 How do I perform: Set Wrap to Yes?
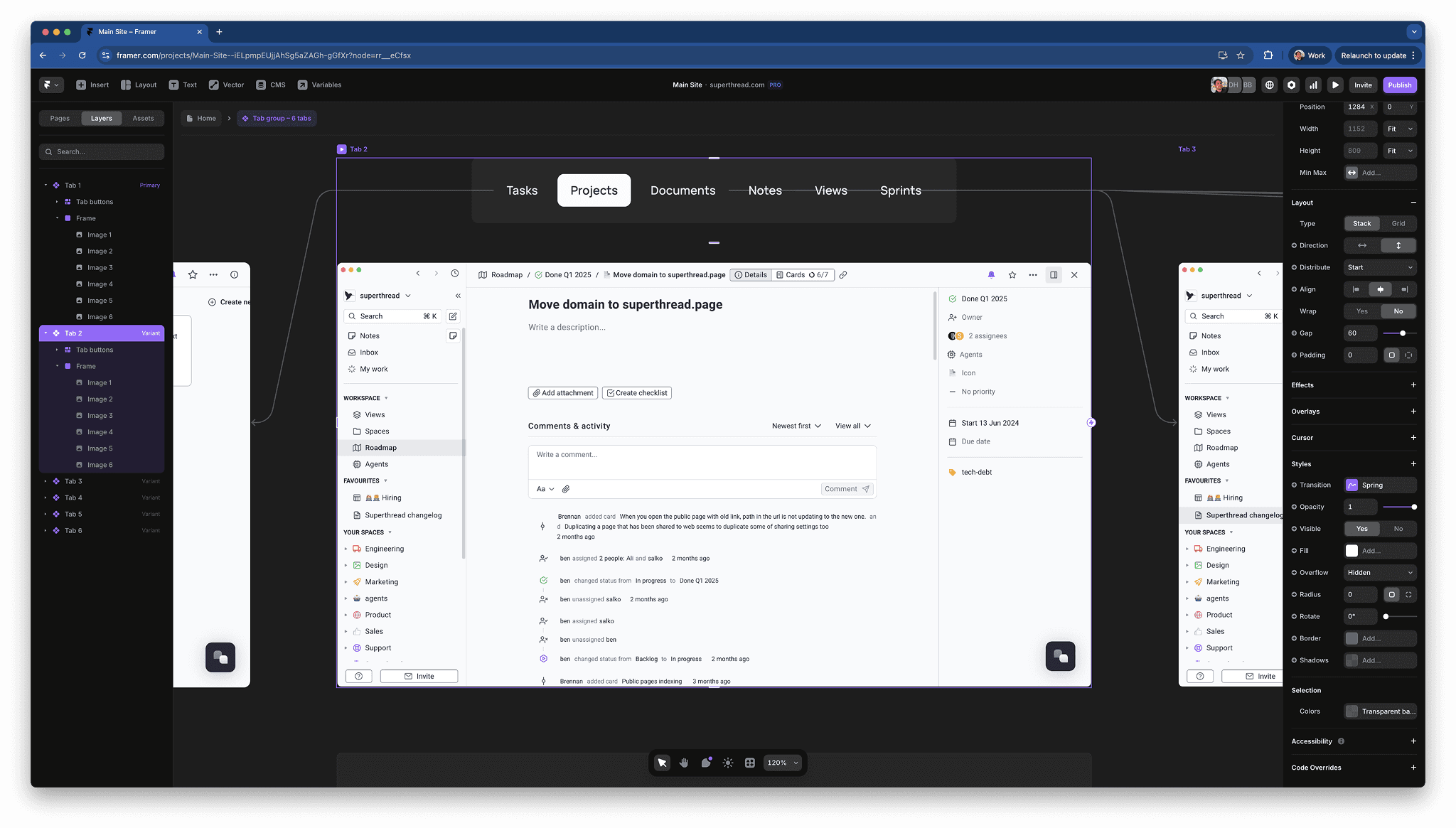click(x=1361, y=311)
